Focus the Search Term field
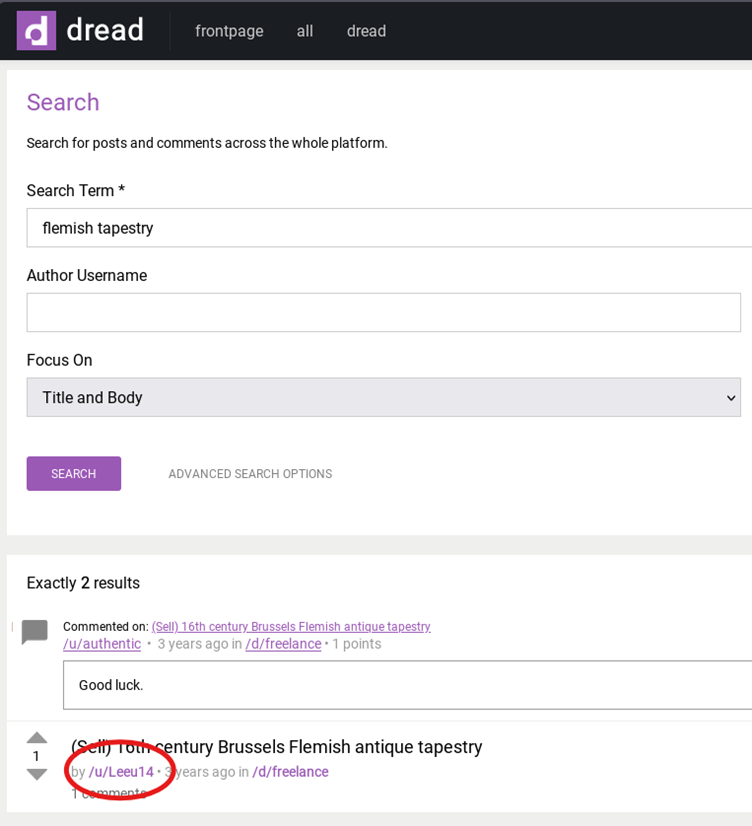This screenshot has height=826, width=752. click(x=390, y=228)
